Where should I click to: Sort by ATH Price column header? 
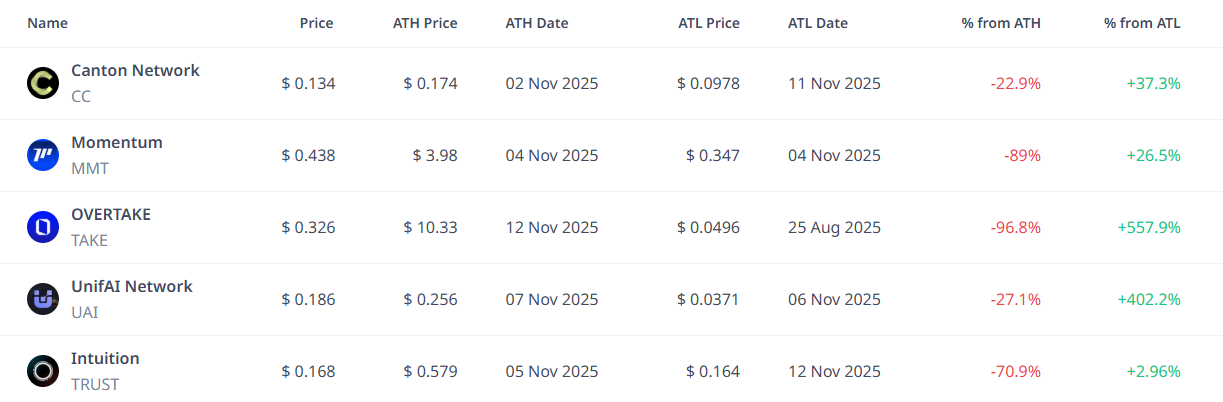coord(425,23)
